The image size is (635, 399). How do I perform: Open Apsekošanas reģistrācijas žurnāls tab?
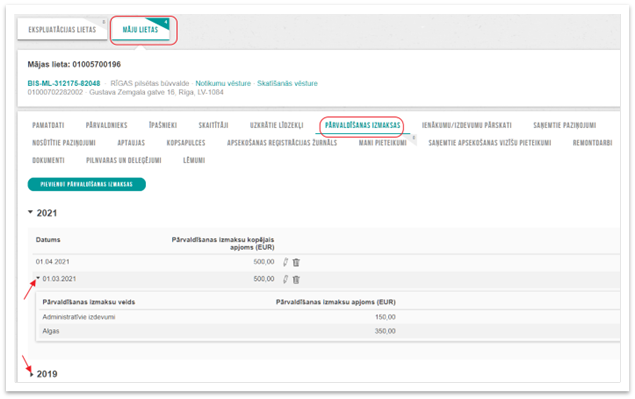[282, 143]
